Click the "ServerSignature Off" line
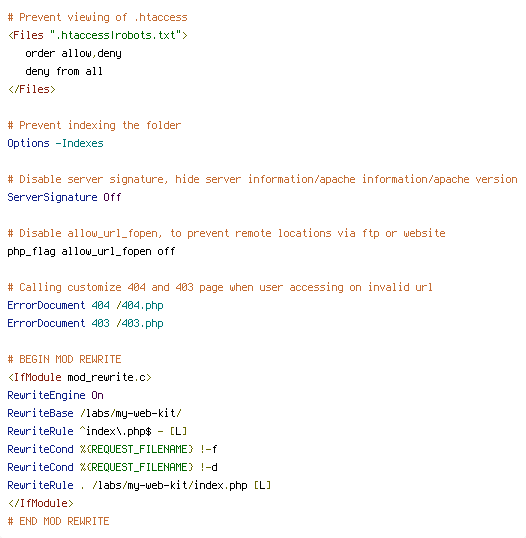526x538 pixels. [64, 197]
